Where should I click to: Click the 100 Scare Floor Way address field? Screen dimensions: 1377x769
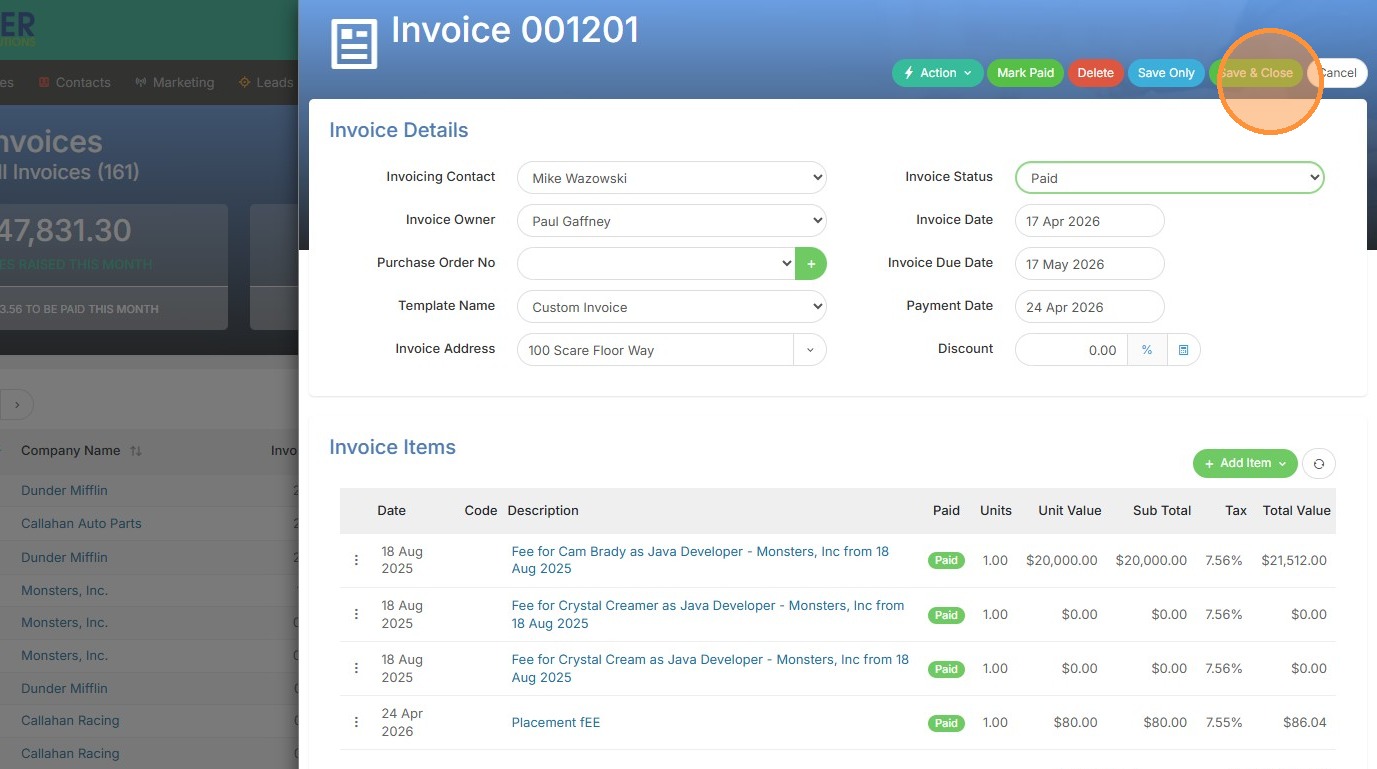coord(655,350)
